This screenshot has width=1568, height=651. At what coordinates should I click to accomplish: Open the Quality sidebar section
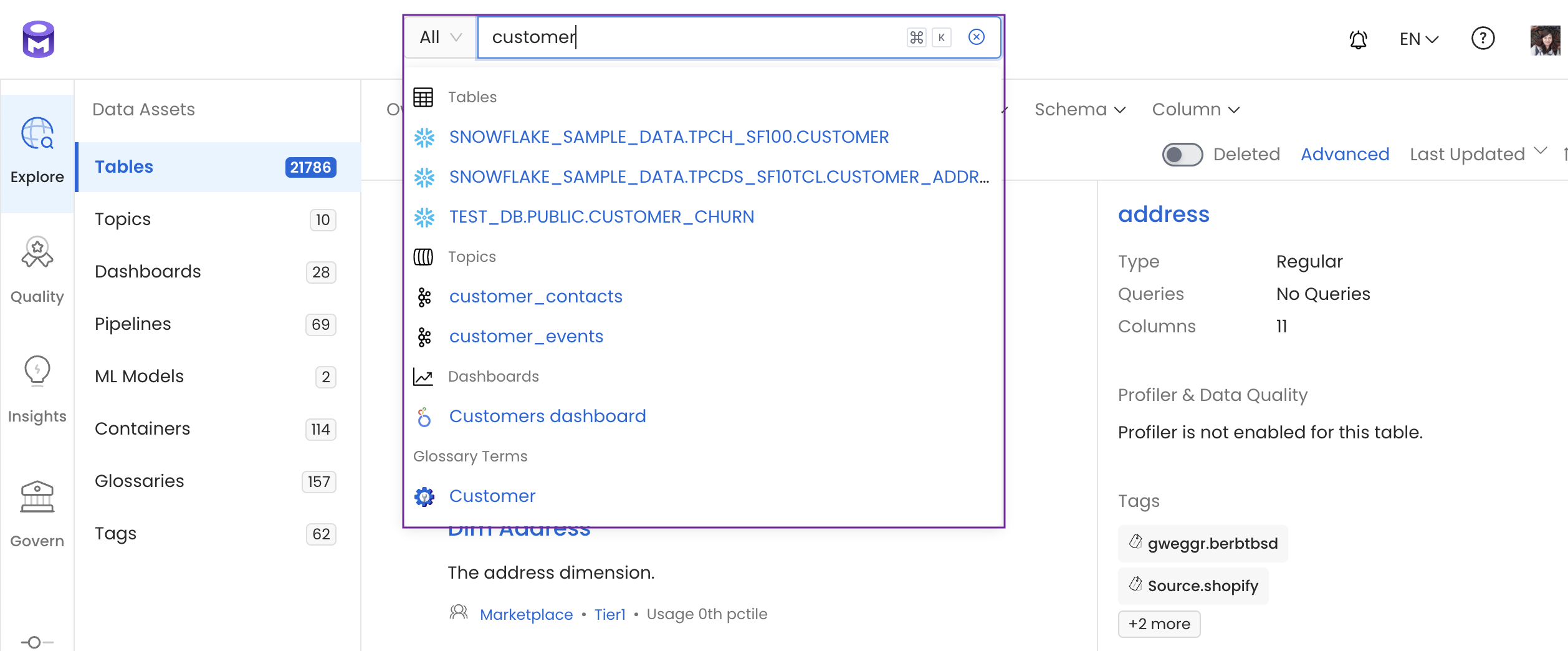(37, 271)
